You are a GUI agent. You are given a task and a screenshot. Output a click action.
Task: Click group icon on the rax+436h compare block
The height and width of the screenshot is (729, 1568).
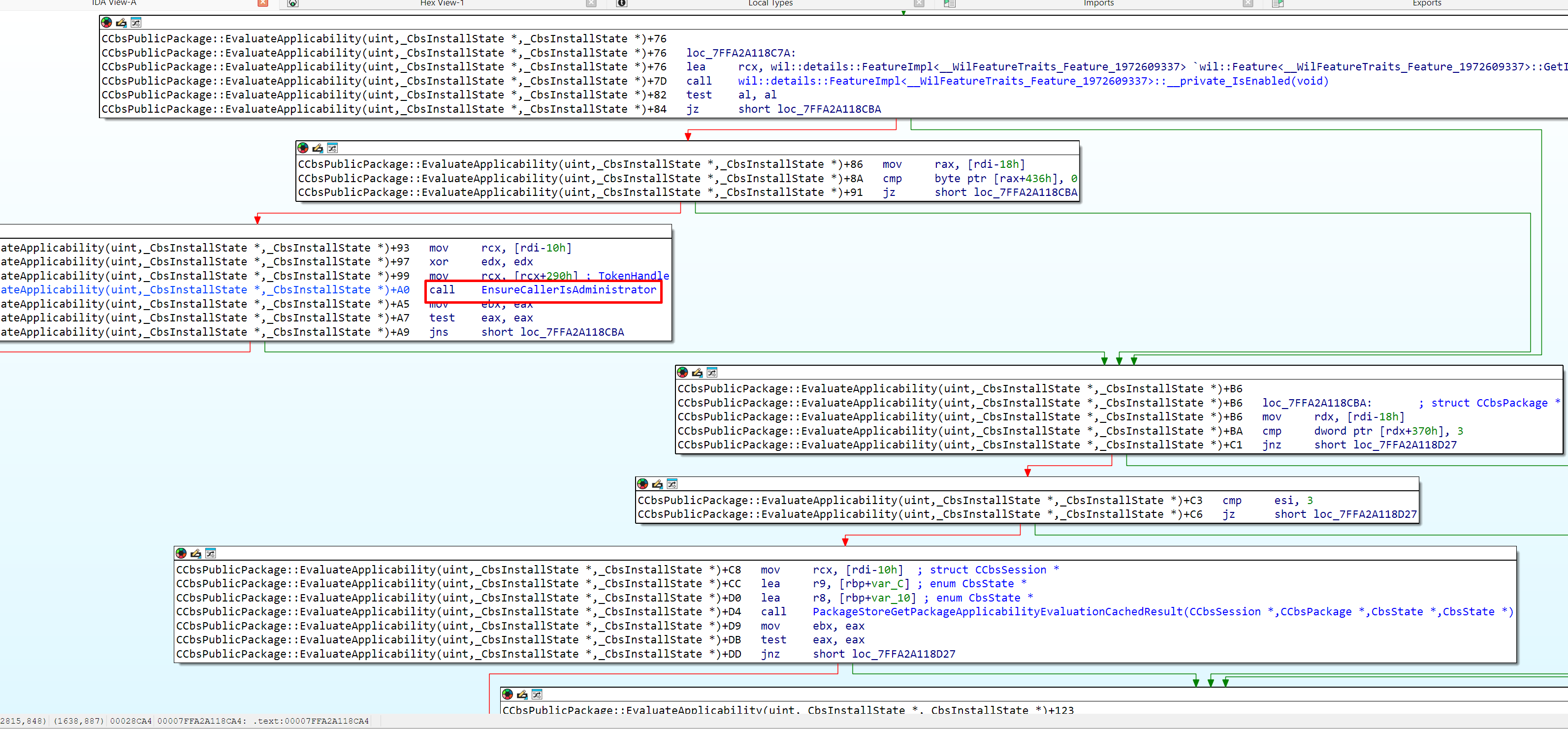[x=332, y=148]
